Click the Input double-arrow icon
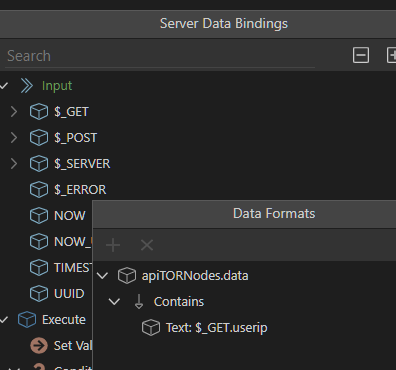 point(27,86)
